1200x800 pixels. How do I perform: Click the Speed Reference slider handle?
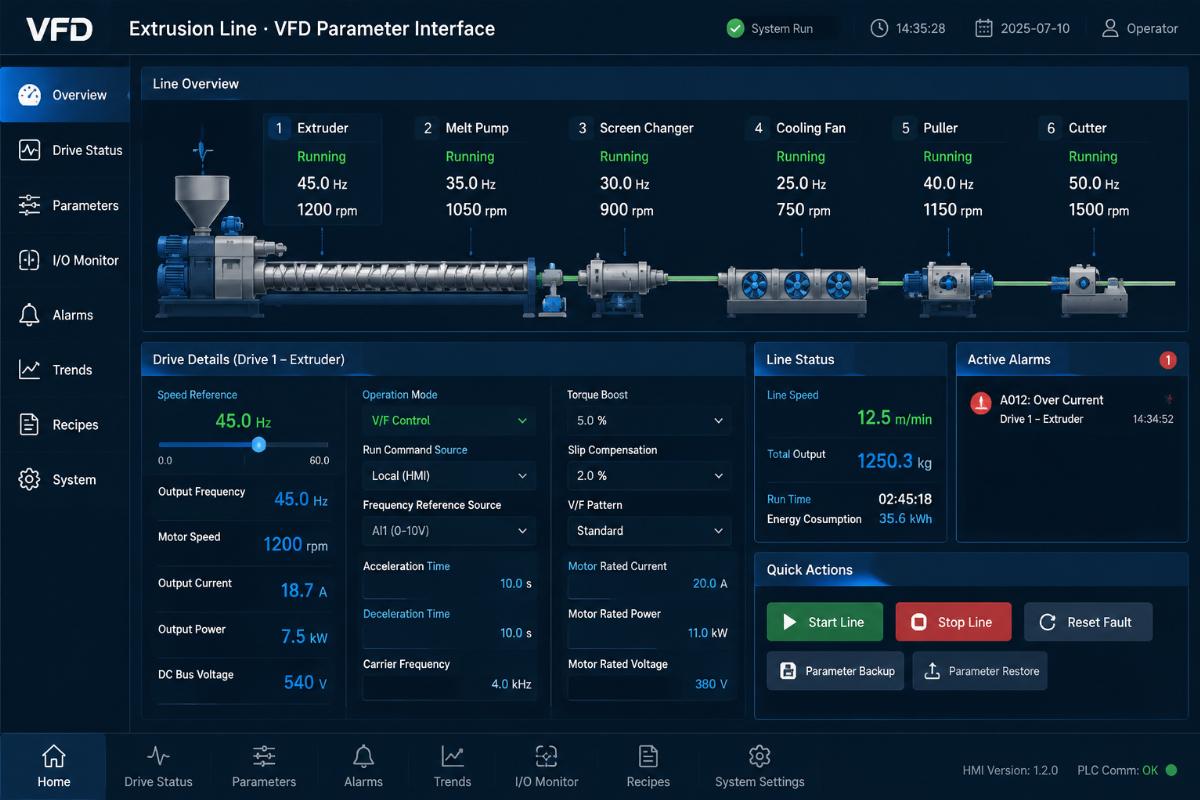[259, 444]
